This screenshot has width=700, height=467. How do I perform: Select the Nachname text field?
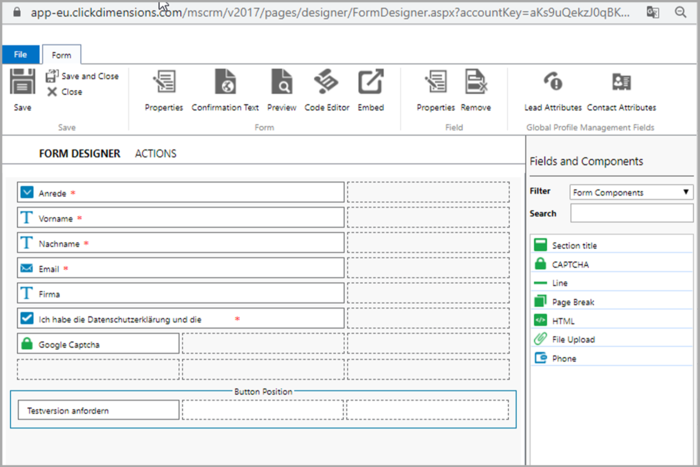click(181, 243)
